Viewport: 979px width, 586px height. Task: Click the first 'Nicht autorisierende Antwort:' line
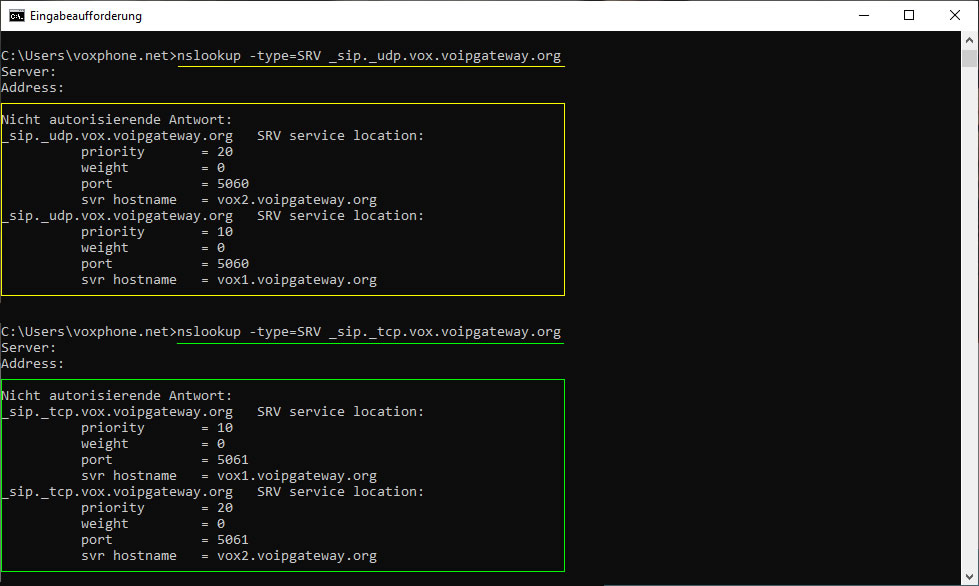117,119
